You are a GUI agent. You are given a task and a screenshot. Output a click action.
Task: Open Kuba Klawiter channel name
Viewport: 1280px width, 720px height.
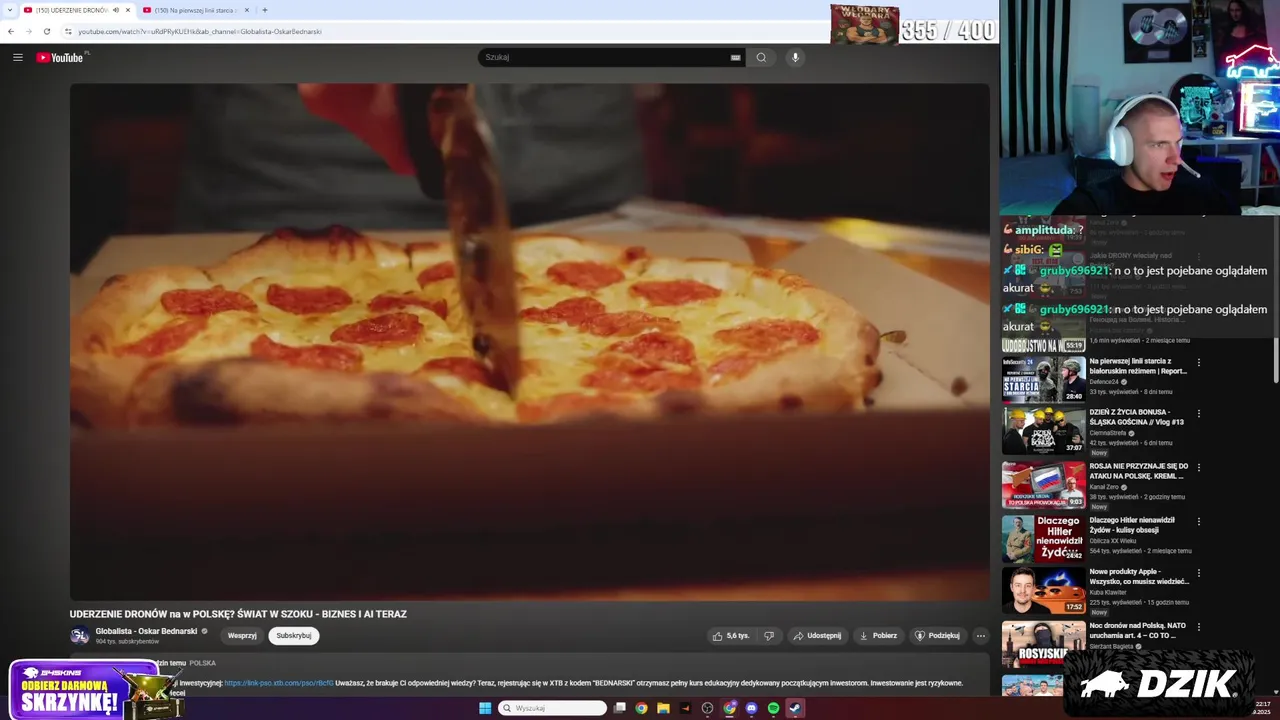[x=1109, y=592]
